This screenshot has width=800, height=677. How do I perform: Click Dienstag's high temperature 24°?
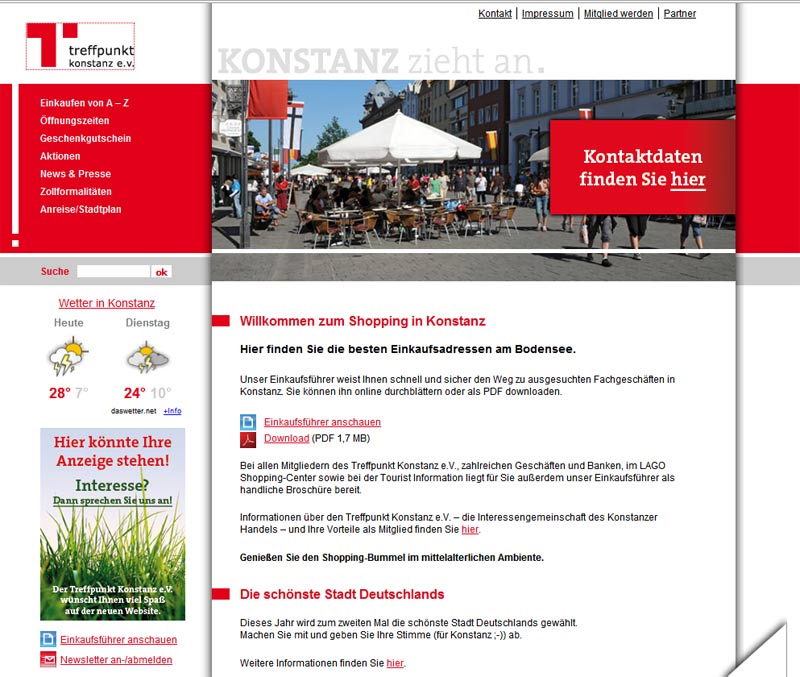point(135,393)
